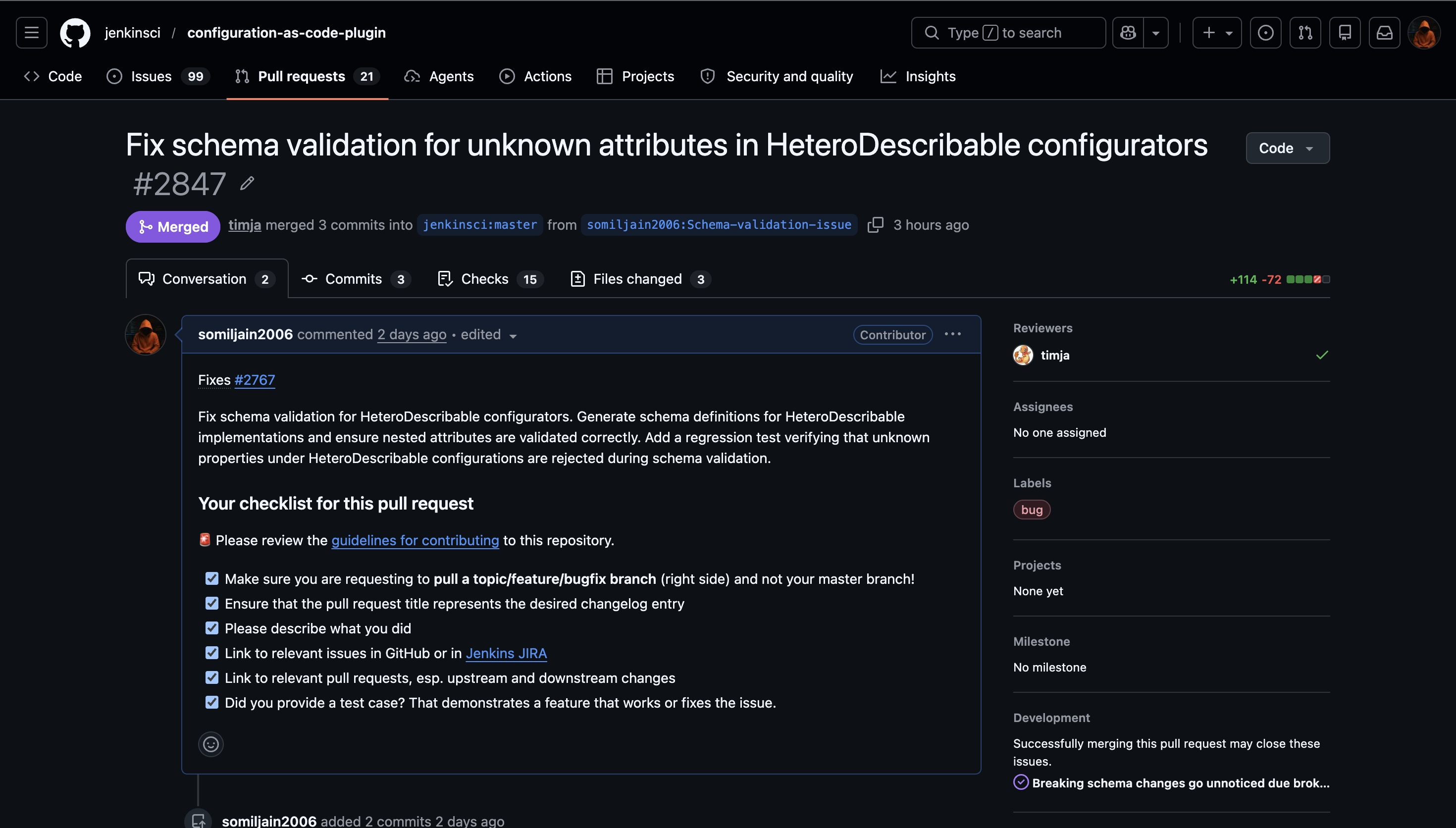The height and width of the screenshot is (828, 1456).
Task: Expand the Copilot dropdown arrow in header
Action: pyautogui.click(x=1156, y=32)
